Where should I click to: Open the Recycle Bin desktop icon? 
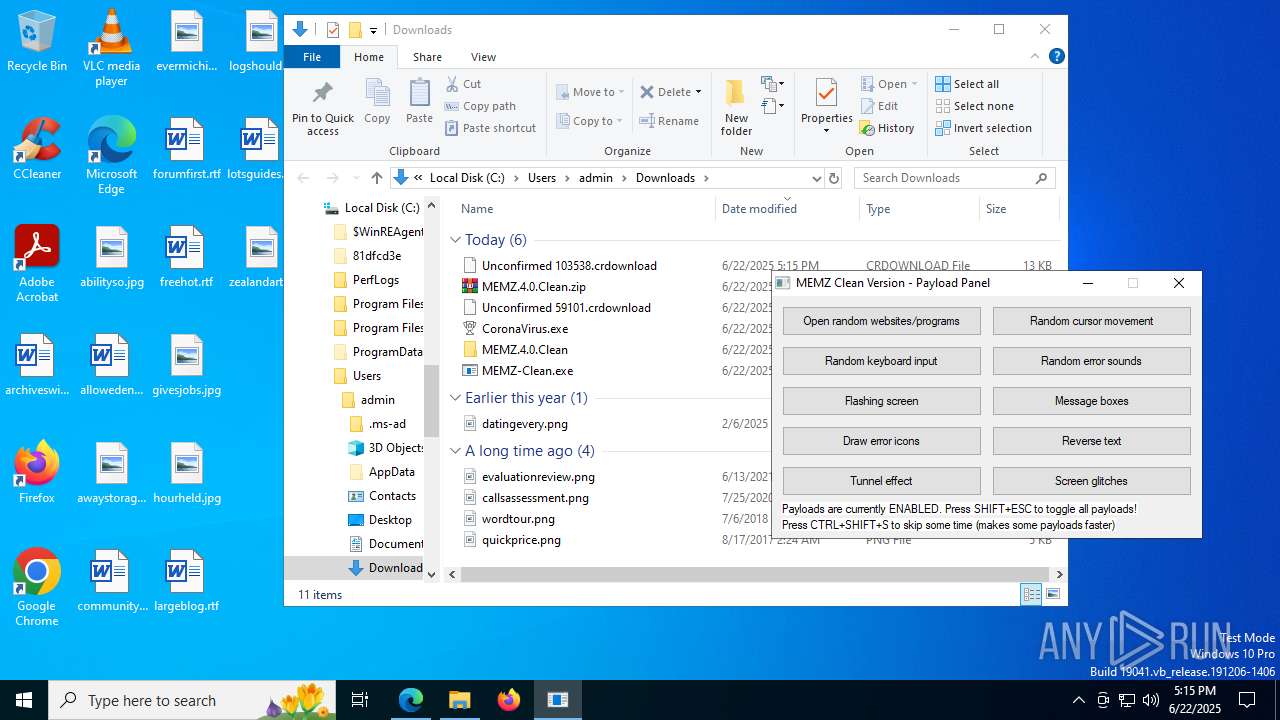37,42
